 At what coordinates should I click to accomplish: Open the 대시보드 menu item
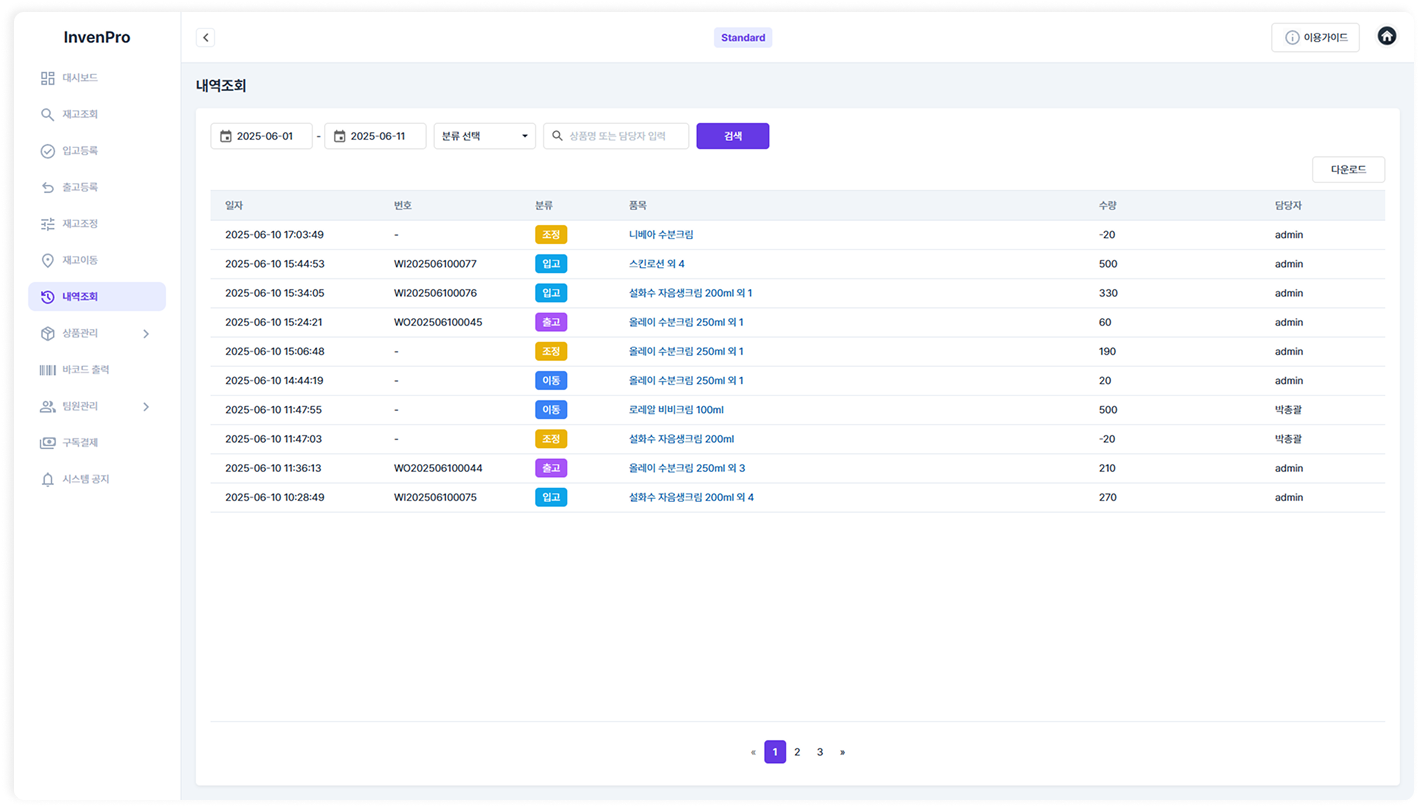pyautogui.click(x=97, y=78)
